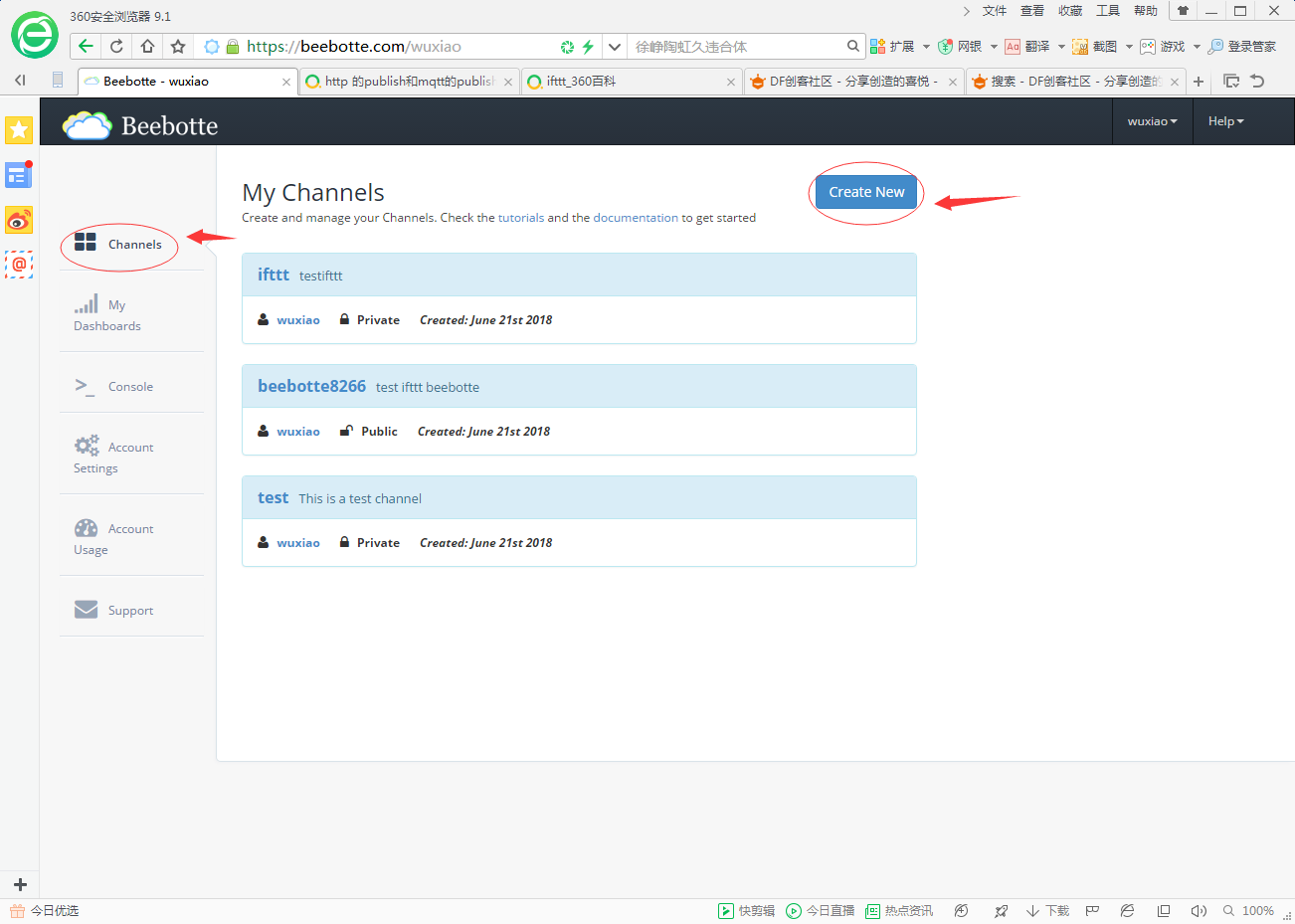This screenshot has height=924, width=1295.
Task: Open the 查看 menu
Action: click(1032, 11)
